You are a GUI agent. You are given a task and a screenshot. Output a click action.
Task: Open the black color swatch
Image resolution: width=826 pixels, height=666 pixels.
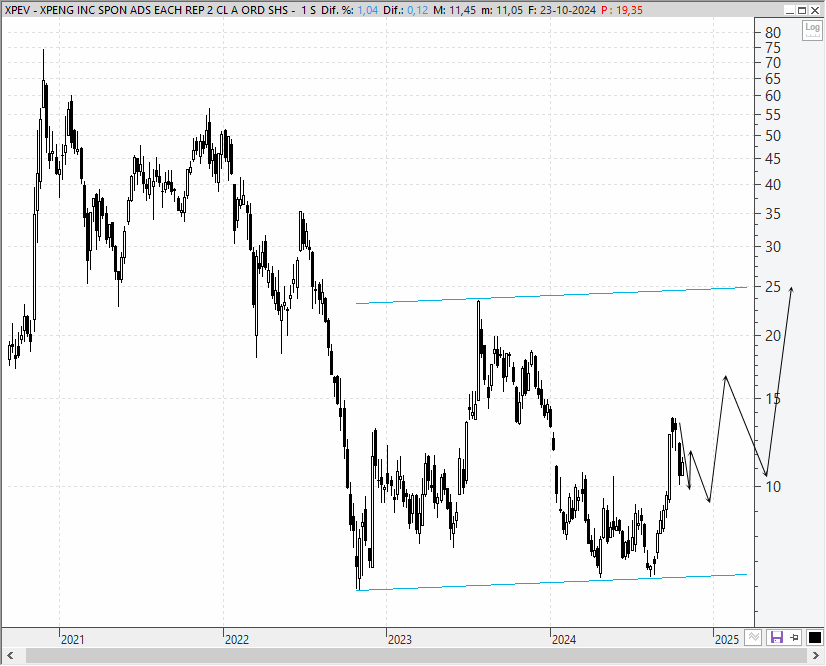[814, 638]
